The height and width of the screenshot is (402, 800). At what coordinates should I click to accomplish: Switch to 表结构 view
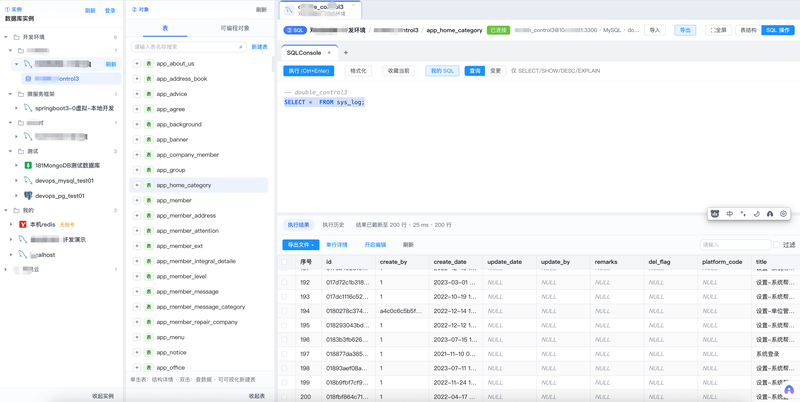tap(748, 30)
